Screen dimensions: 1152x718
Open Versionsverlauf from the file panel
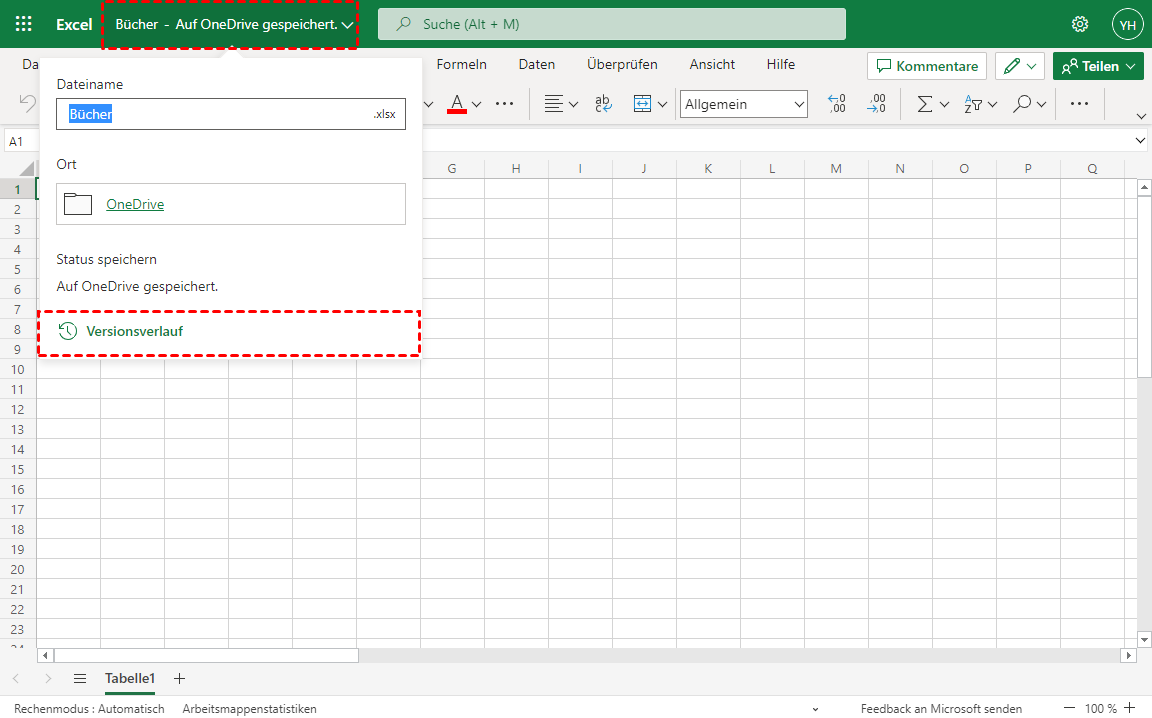point(134,331)
